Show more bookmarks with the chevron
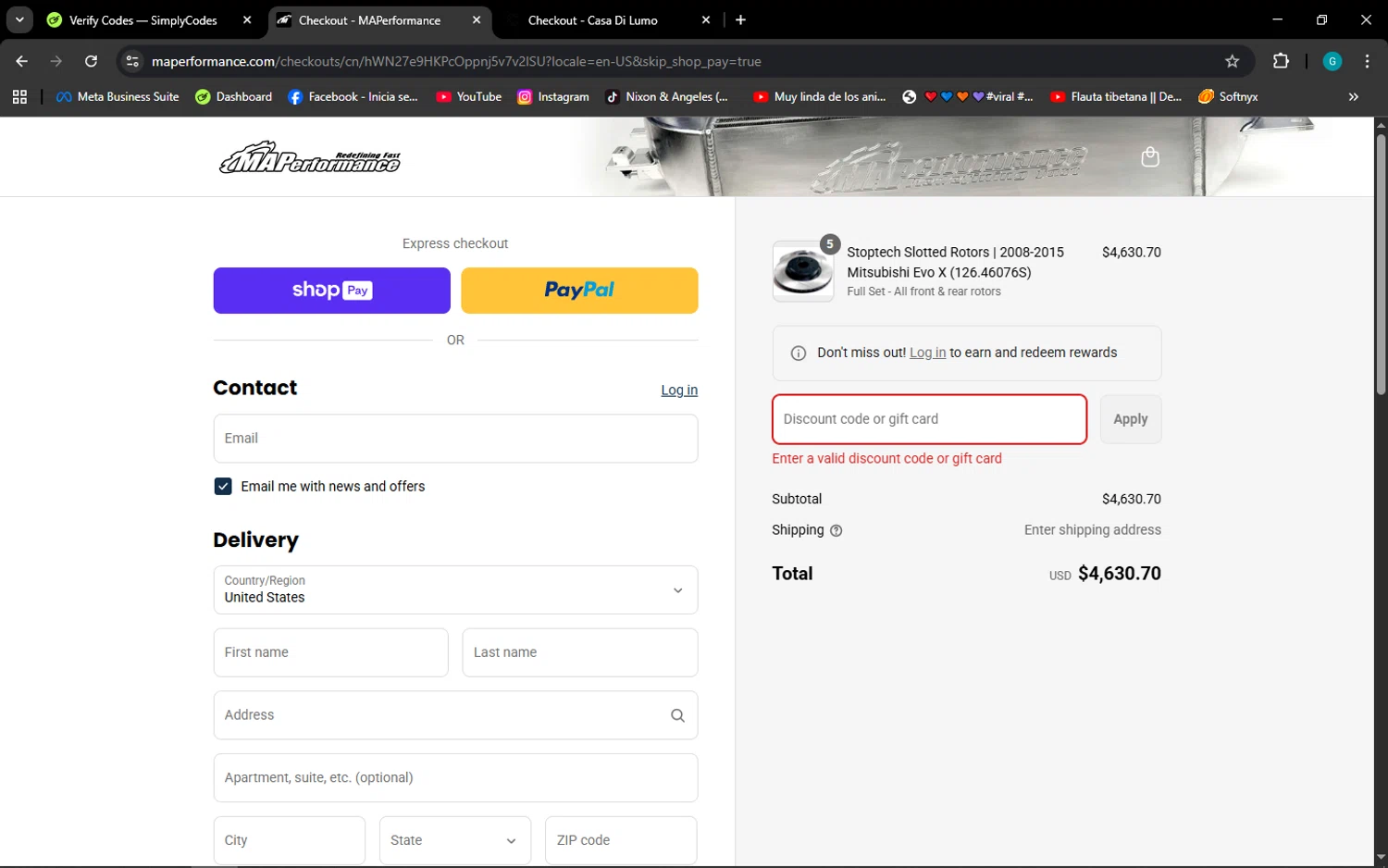 pyautogui.click(x=1353, y=96)
